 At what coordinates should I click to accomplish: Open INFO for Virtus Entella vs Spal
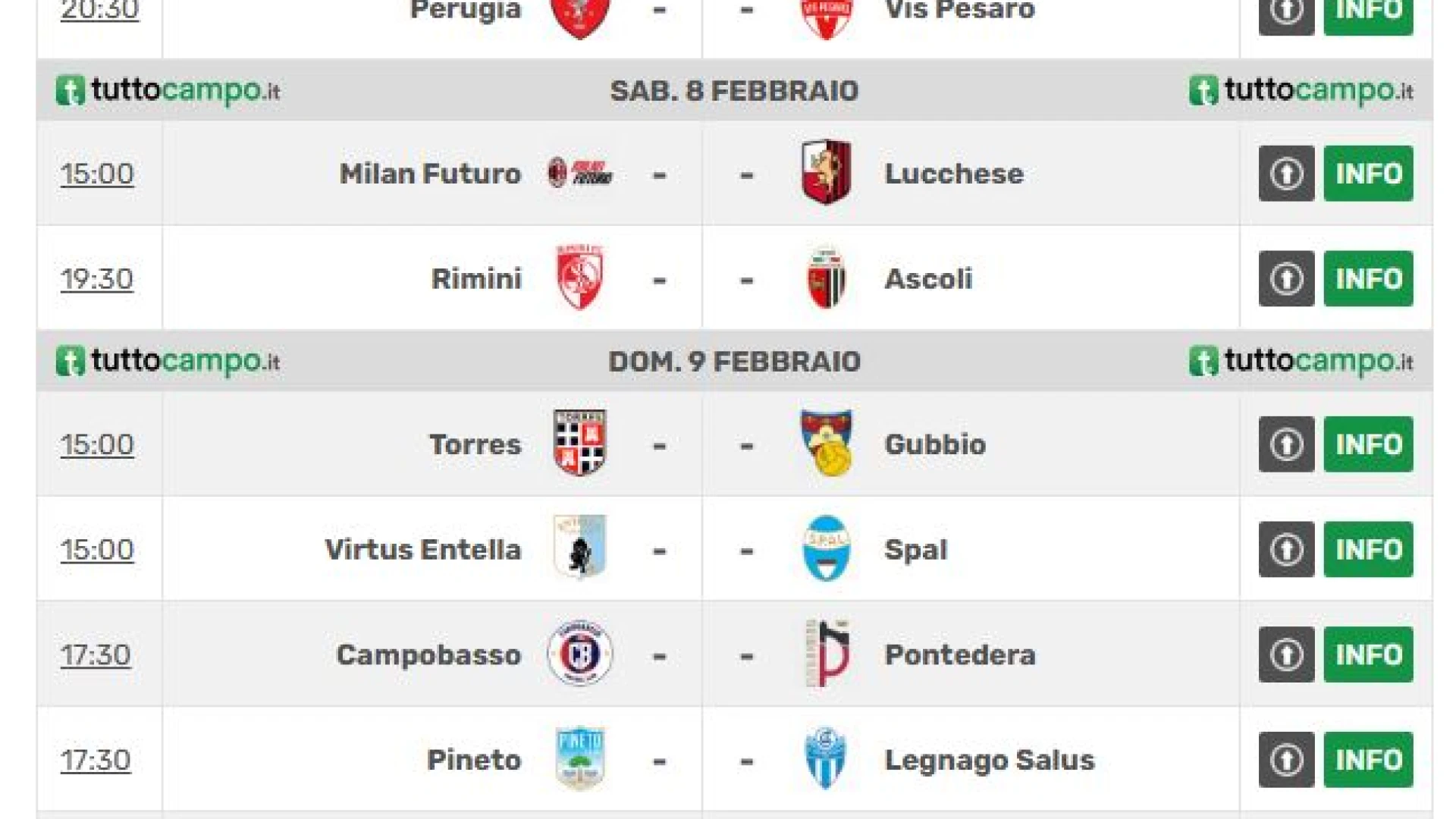[x=1368, y=549]
